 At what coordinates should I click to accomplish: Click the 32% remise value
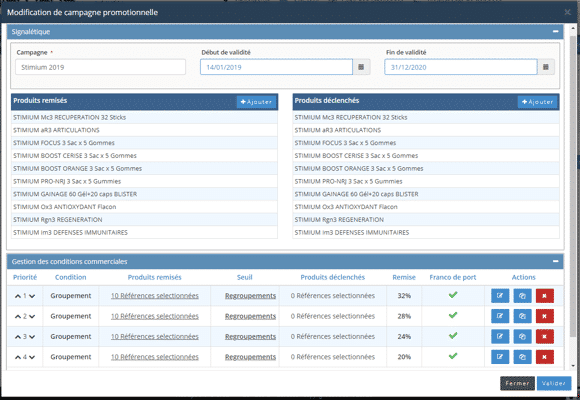click(404, 296)
